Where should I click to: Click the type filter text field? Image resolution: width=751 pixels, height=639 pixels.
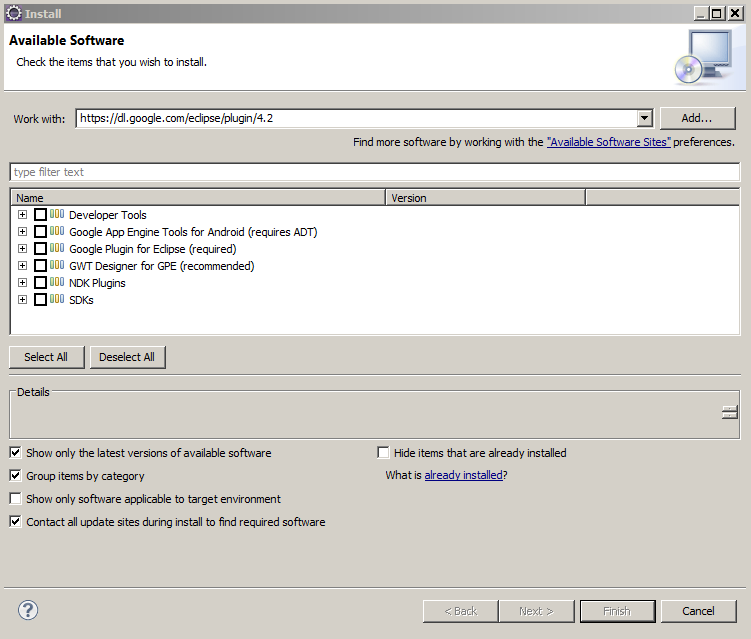click(x=375, y=172)
